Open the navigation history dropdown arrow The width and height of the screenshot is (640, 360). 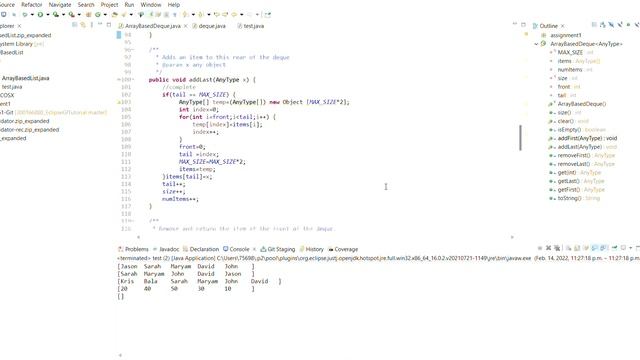click(x=241, y=15)
